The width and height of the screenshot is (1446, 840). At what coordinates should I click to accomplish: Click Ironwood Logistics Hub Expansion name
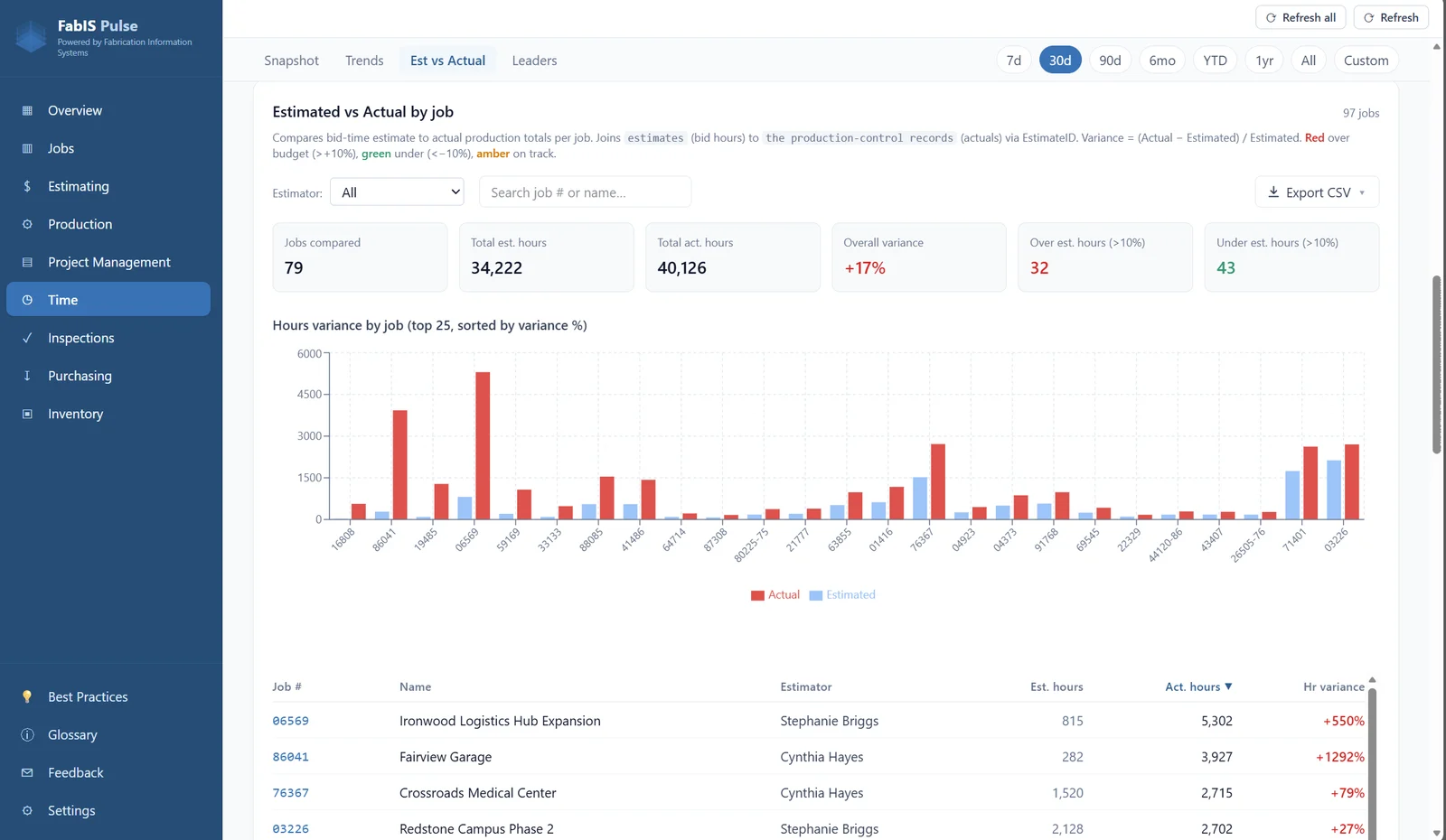tap(500, 721)
